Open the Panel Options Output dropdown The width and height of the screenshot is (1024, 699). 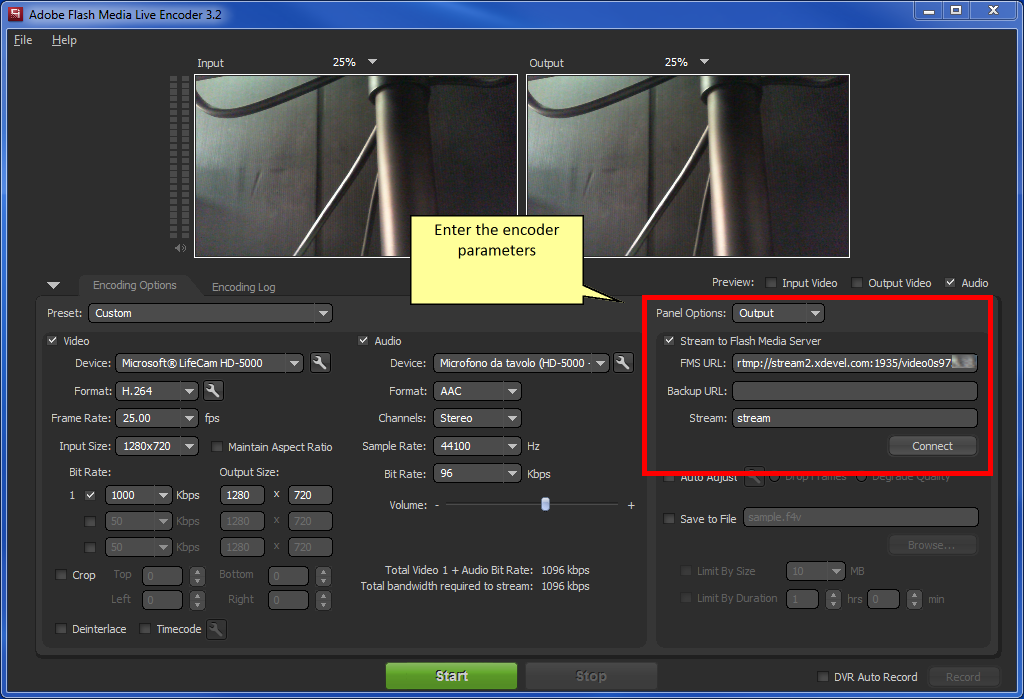778,314
